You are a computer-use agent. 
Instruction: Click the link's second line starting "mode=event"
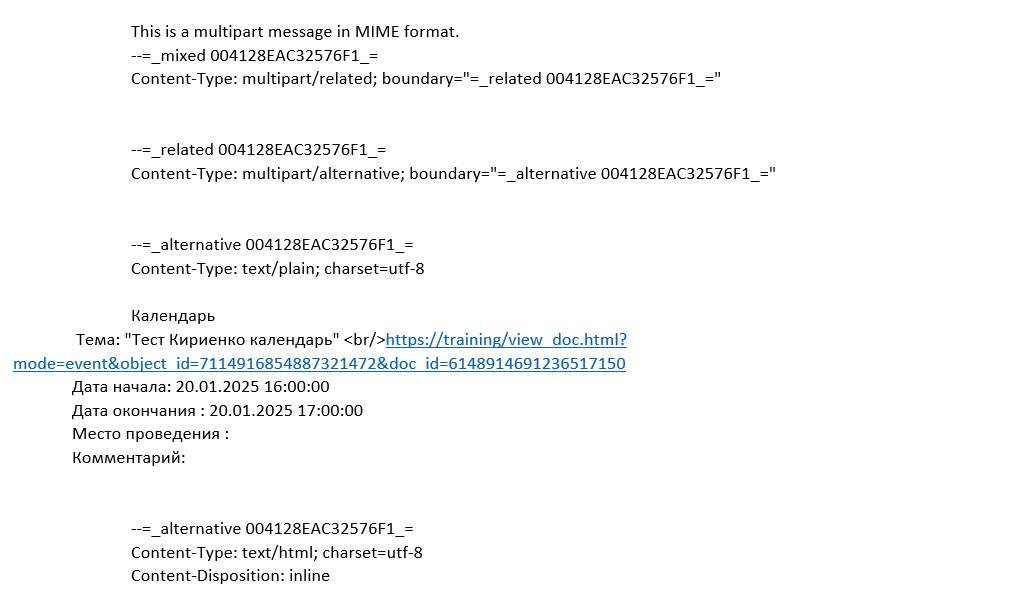[319, 364]
